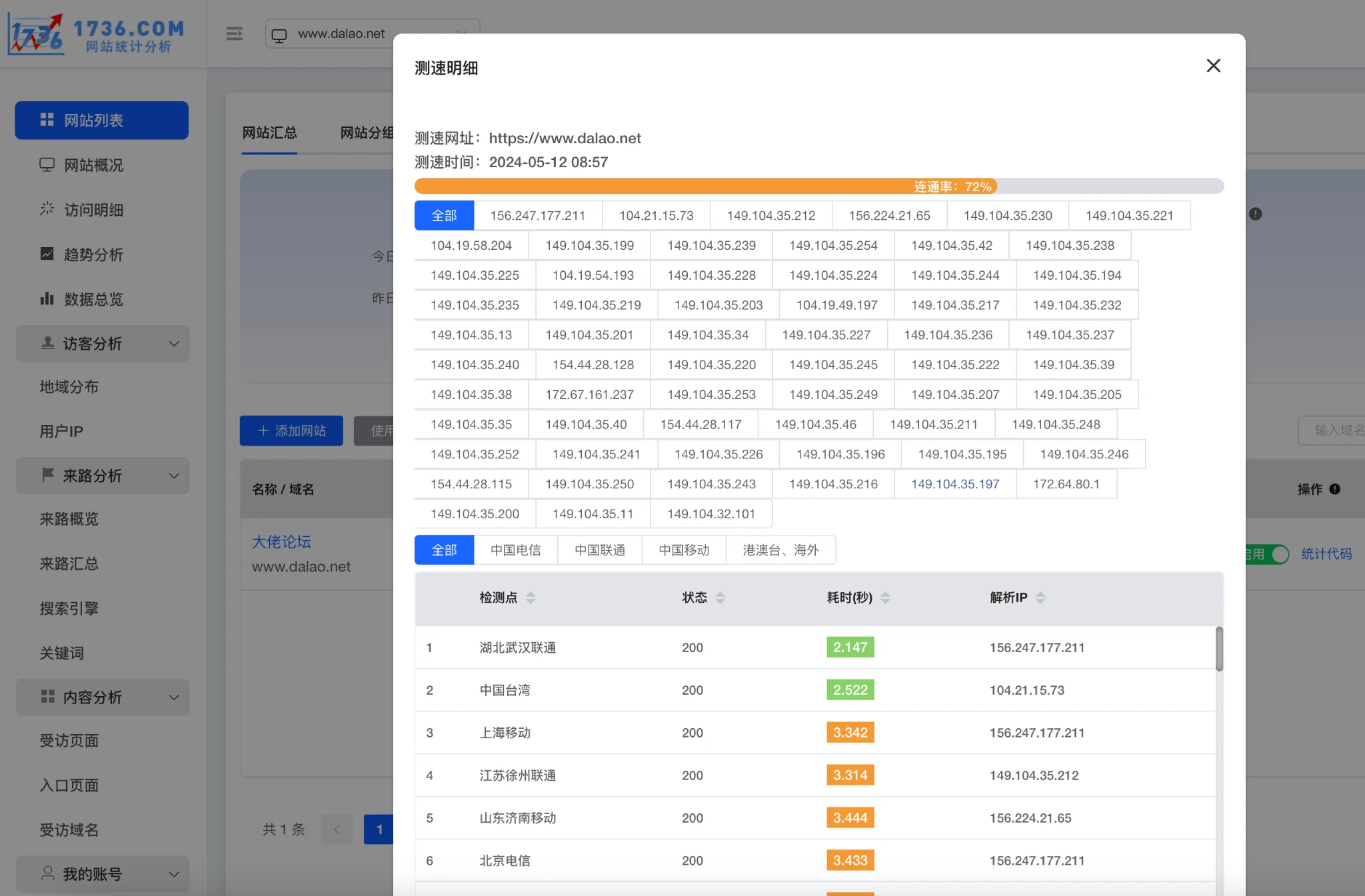Filter by IP 156.247.177.211

(x=537, y=216)
